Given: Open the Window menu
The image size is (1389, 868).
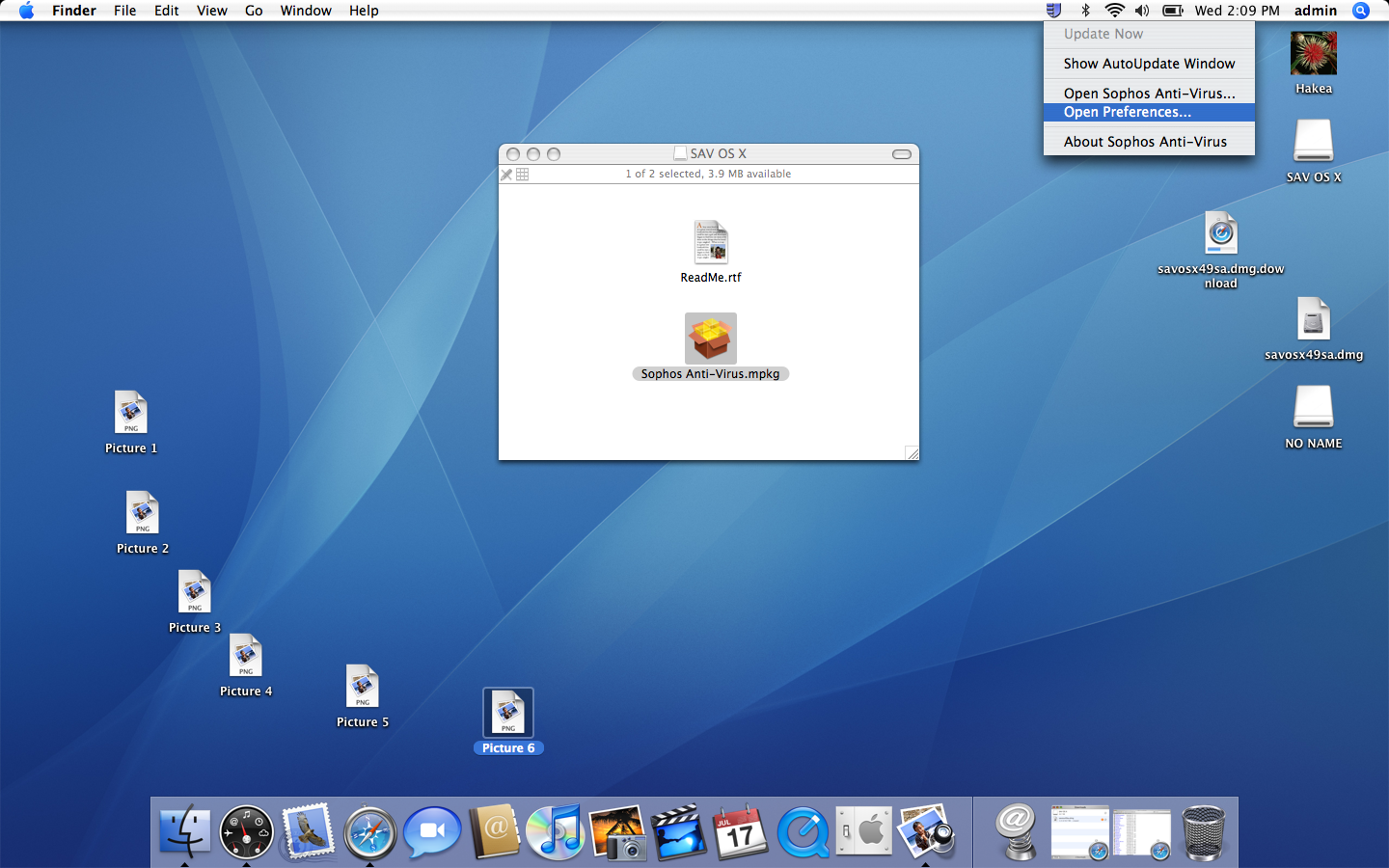Looking at the screenshot, I should point(306,11).
